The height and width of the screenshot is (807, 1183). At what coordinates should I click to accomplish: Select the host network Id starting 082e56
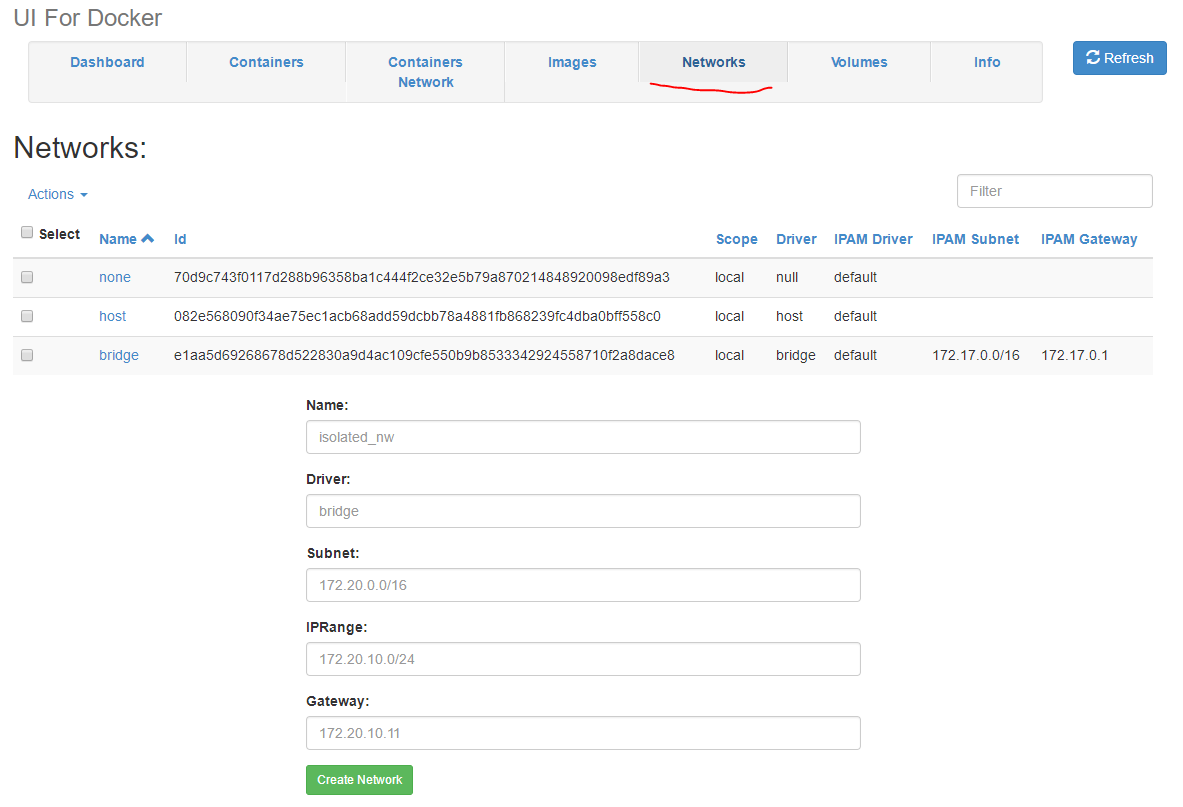click(x=417, y=317)
